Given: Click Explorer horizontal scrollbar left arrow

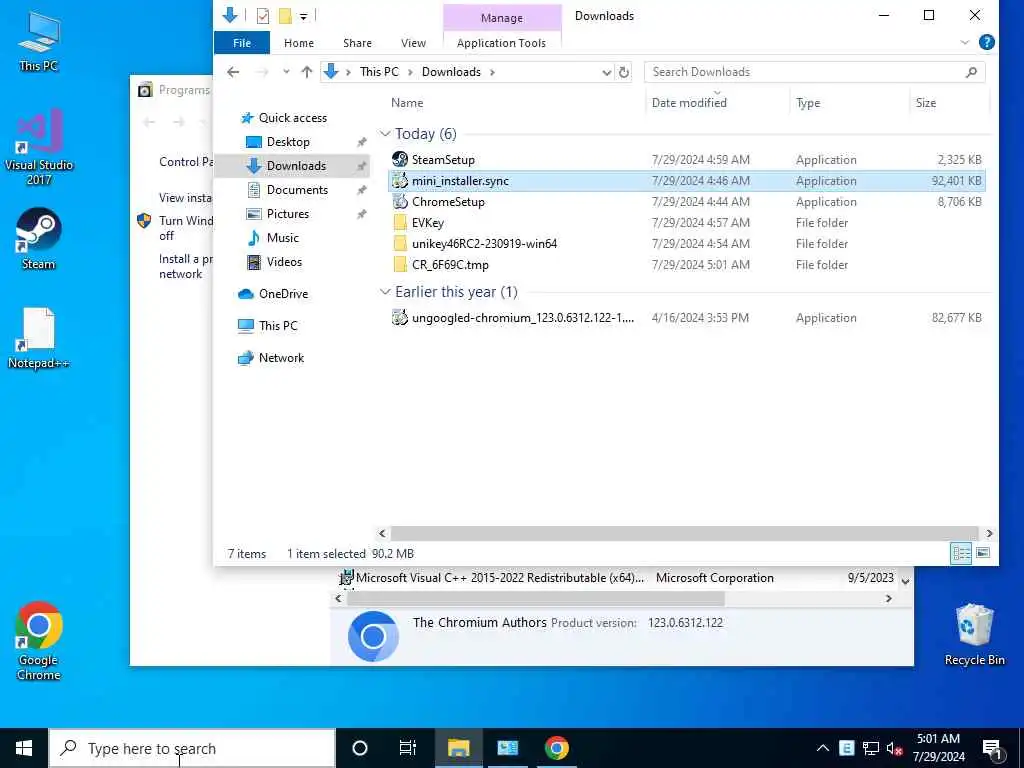Looking at the screenshot, I should pyautogui.click(x=383, y=534).
